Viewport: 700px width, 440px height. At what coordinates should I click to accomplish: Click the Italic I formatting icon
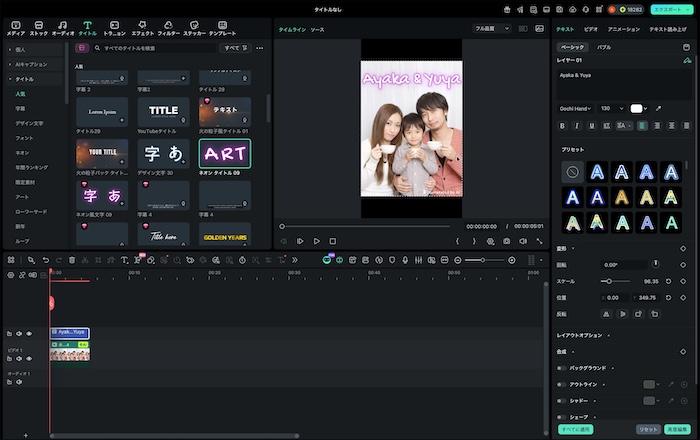(x=577, y=126)
